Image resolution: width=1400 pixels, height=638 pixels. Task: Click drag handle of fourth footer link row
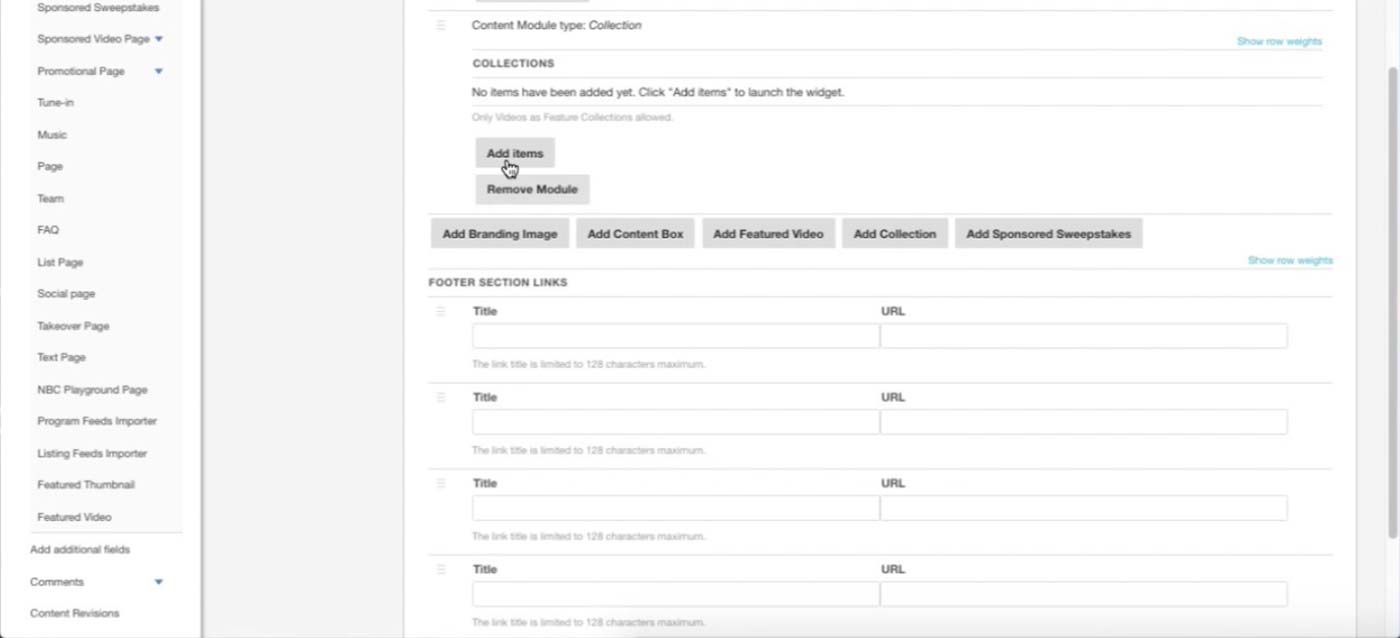pos(441,570)
